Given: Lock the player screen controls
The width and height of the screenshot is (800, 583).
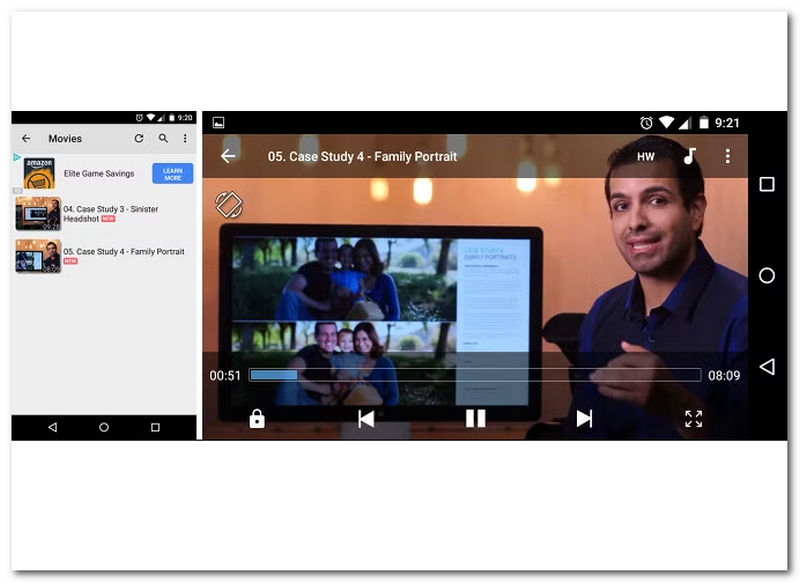Looking at the screenshot, I should pyautogui.click(x=257, y=419).
